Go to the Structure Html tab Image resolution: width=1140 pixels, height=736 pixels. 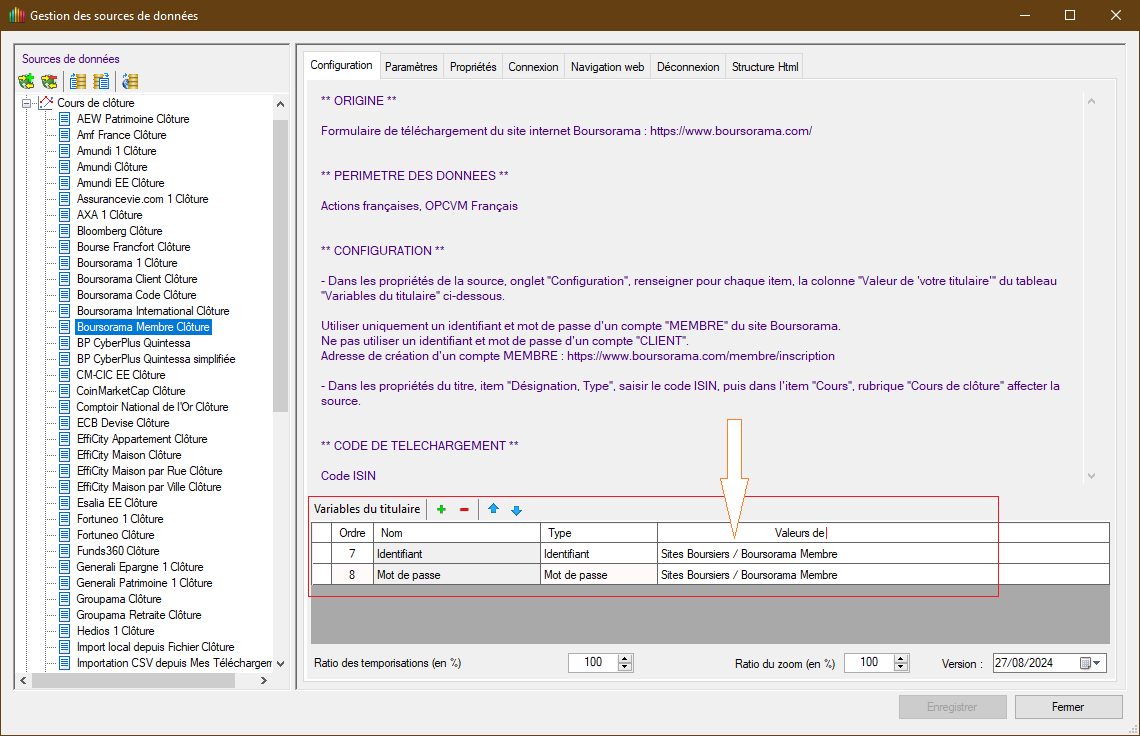point(765,67)
